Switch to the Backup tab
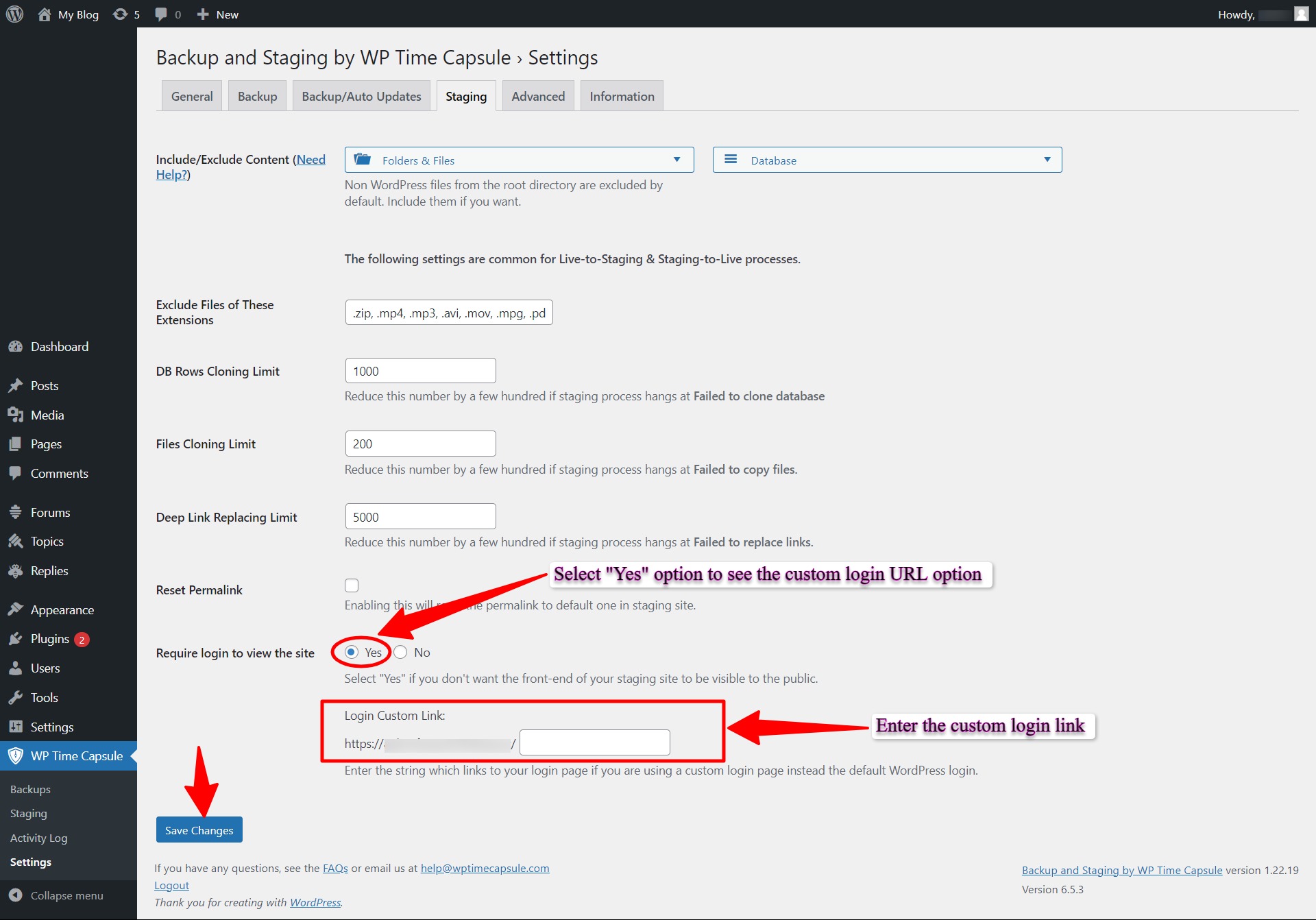The image size is (1316, 920). (x=258, y=96)
